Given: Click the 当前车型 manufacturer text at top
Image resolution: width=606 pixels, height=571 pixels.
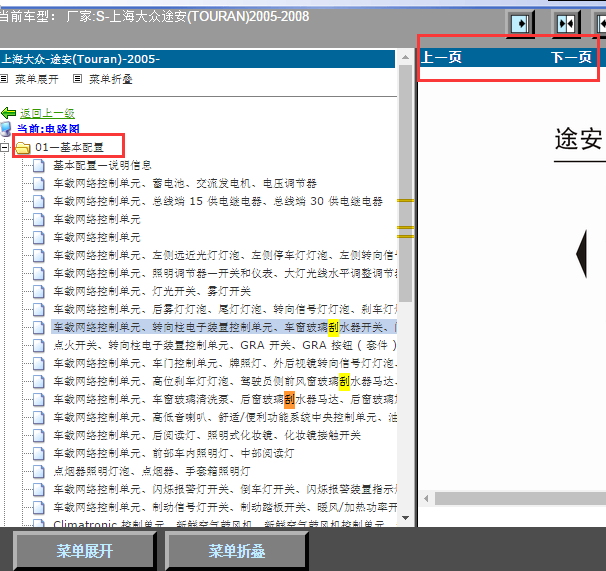Looking at the screenshot, I should 155,17.
